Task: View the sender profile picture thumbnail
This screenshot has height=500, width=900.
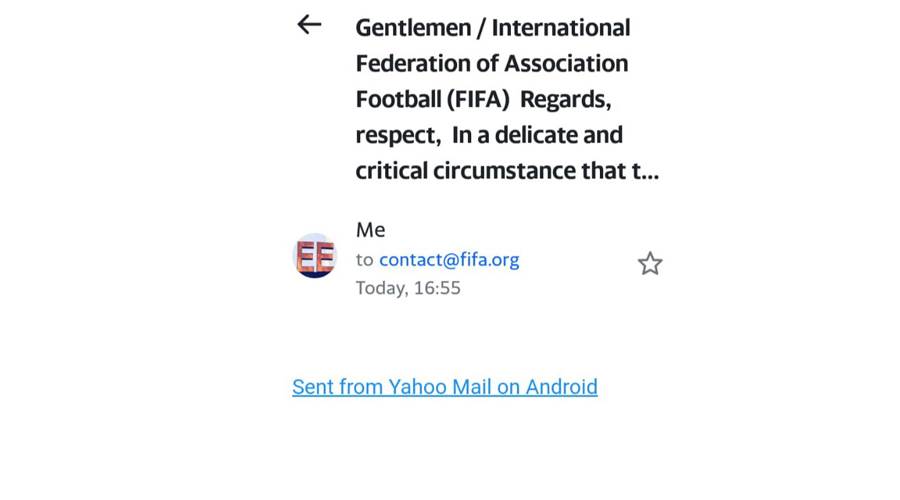Action: (x=314, y=256)
